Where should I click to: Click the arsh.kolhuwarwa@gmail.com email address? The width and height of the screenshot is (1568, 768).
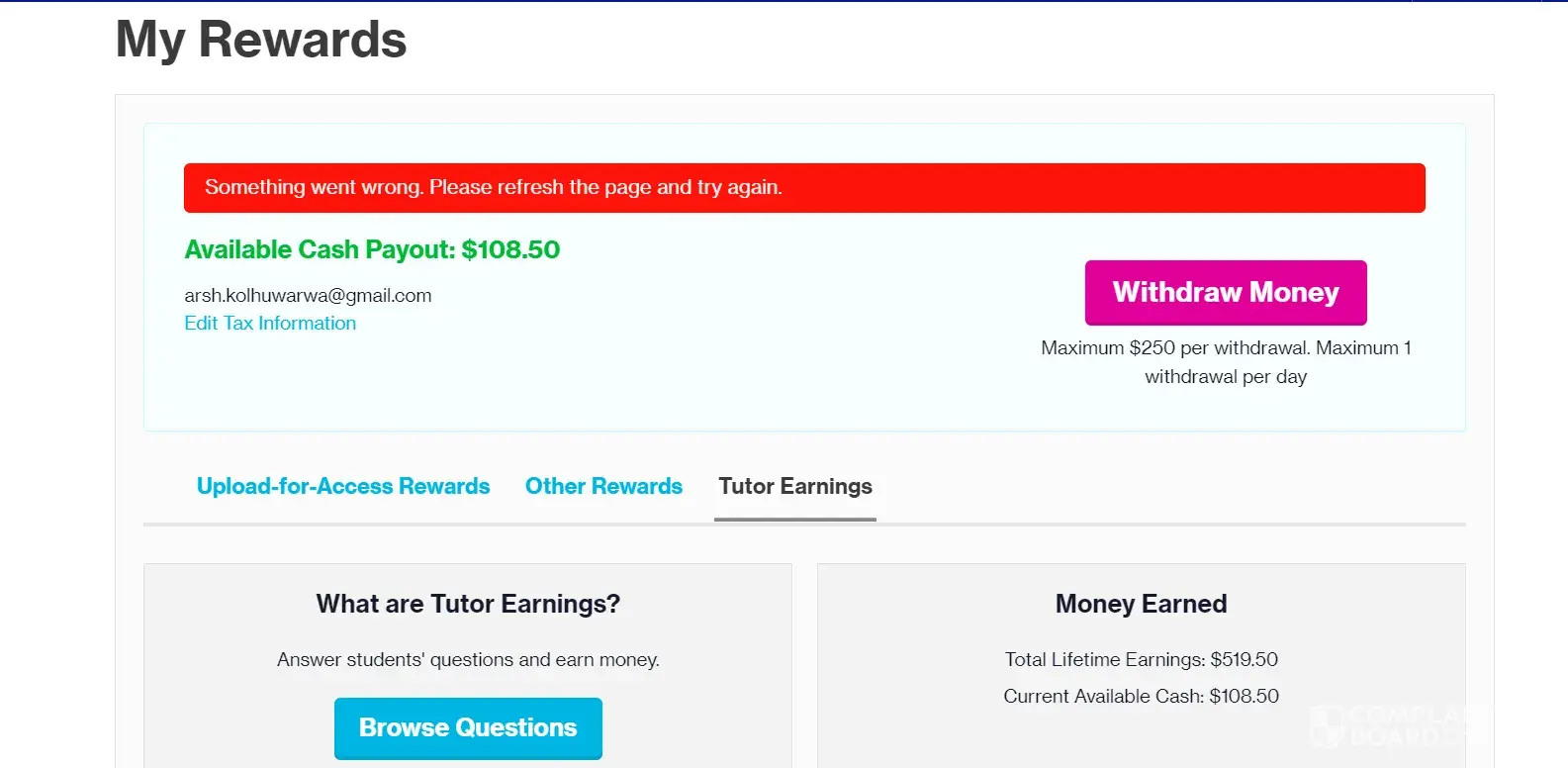pyautogui.click(x=308, y=295)
